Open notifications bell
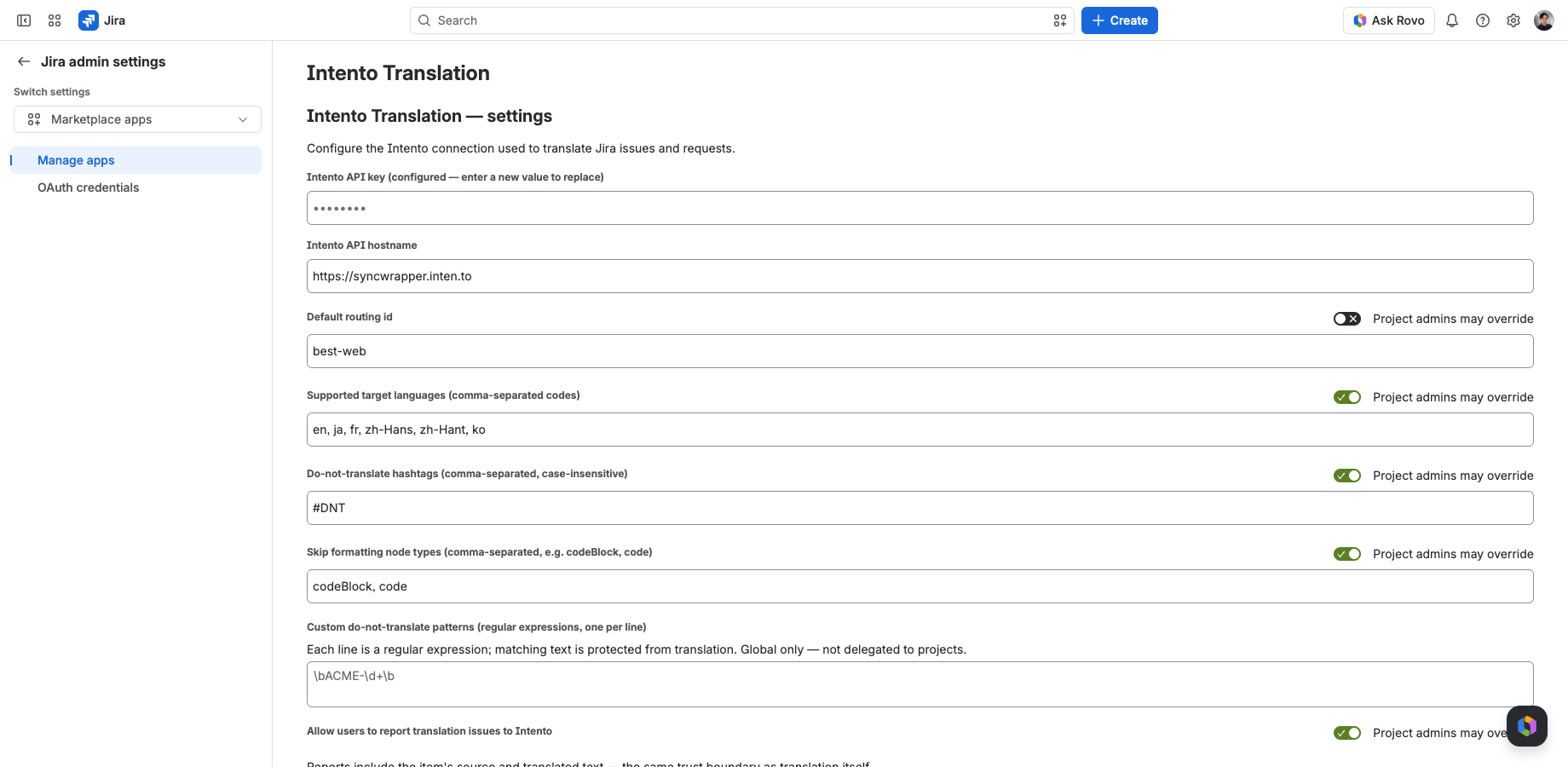 pyautogui.click(x=1452, y=20)
